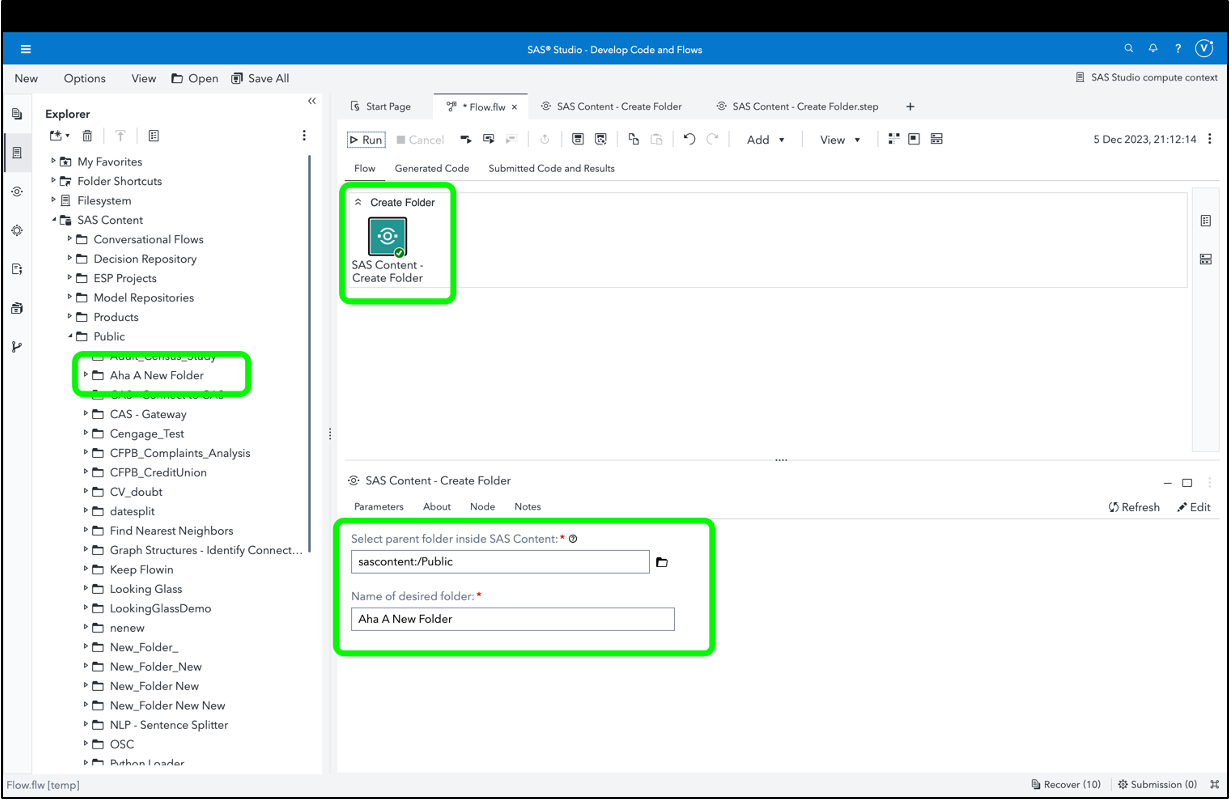
Task: Open the Libraries pane in sidebar
Action: click(17, 308)
